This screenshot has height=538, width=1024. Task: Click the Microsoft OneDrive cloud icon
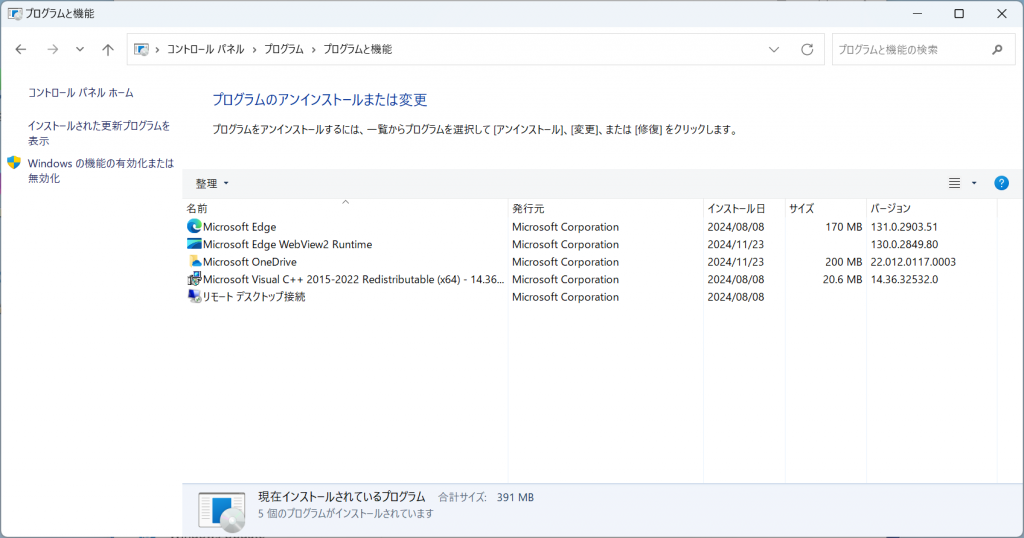click(x=194, y=261)
